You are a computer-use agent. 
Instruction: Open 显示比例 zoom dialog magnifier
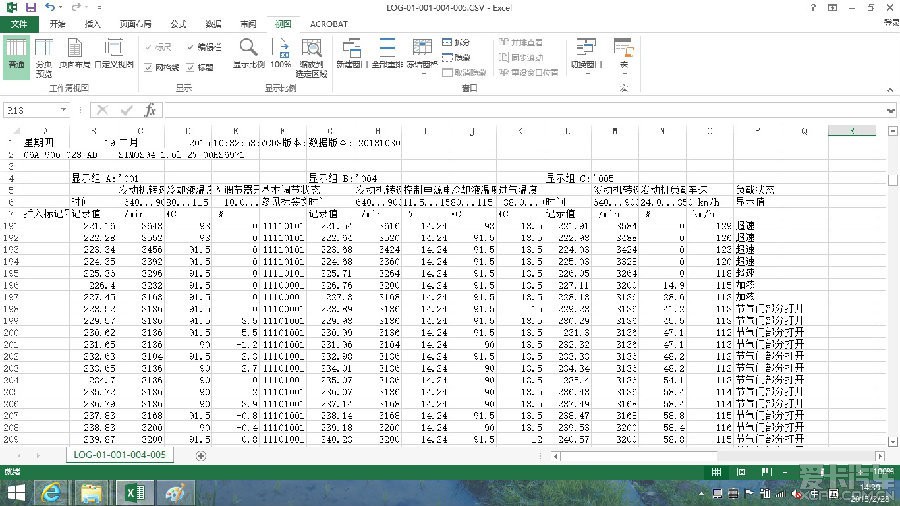[x=249, y=53]
